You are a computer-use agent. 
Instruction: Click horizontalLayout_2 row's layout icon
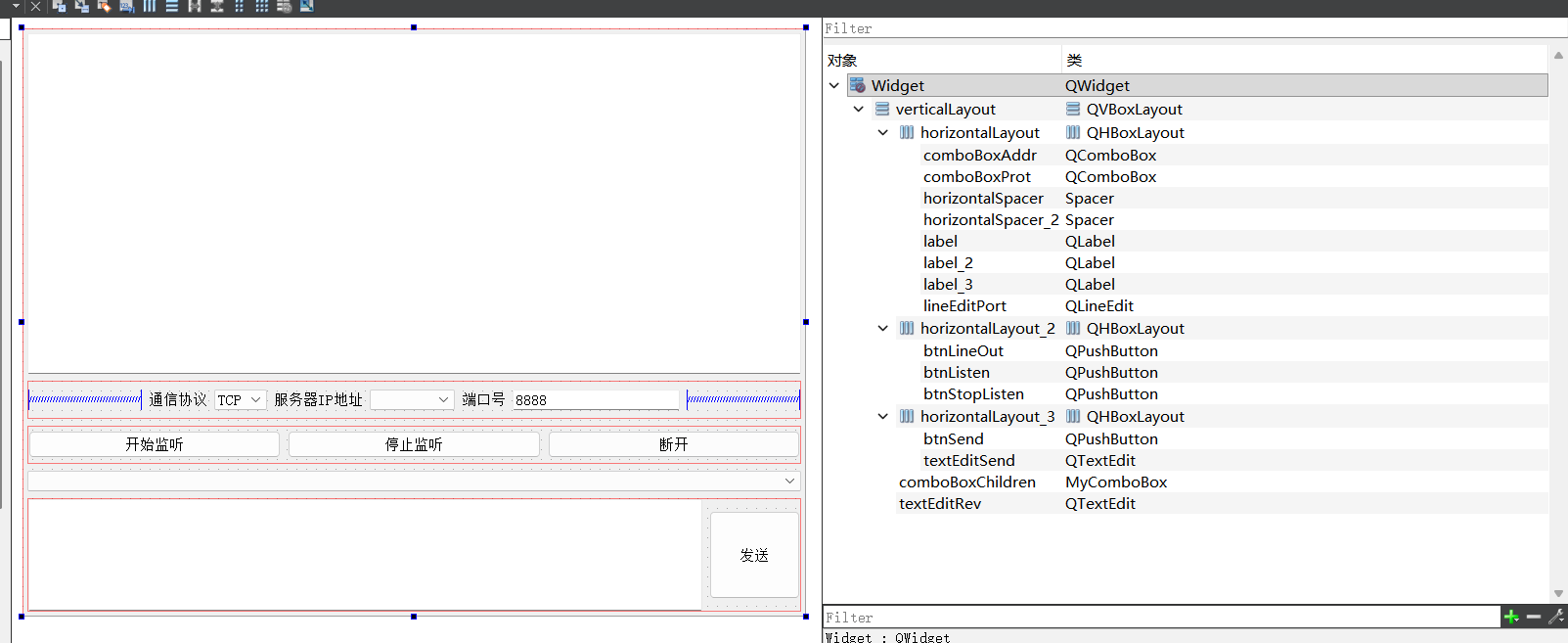coord(907,328)
